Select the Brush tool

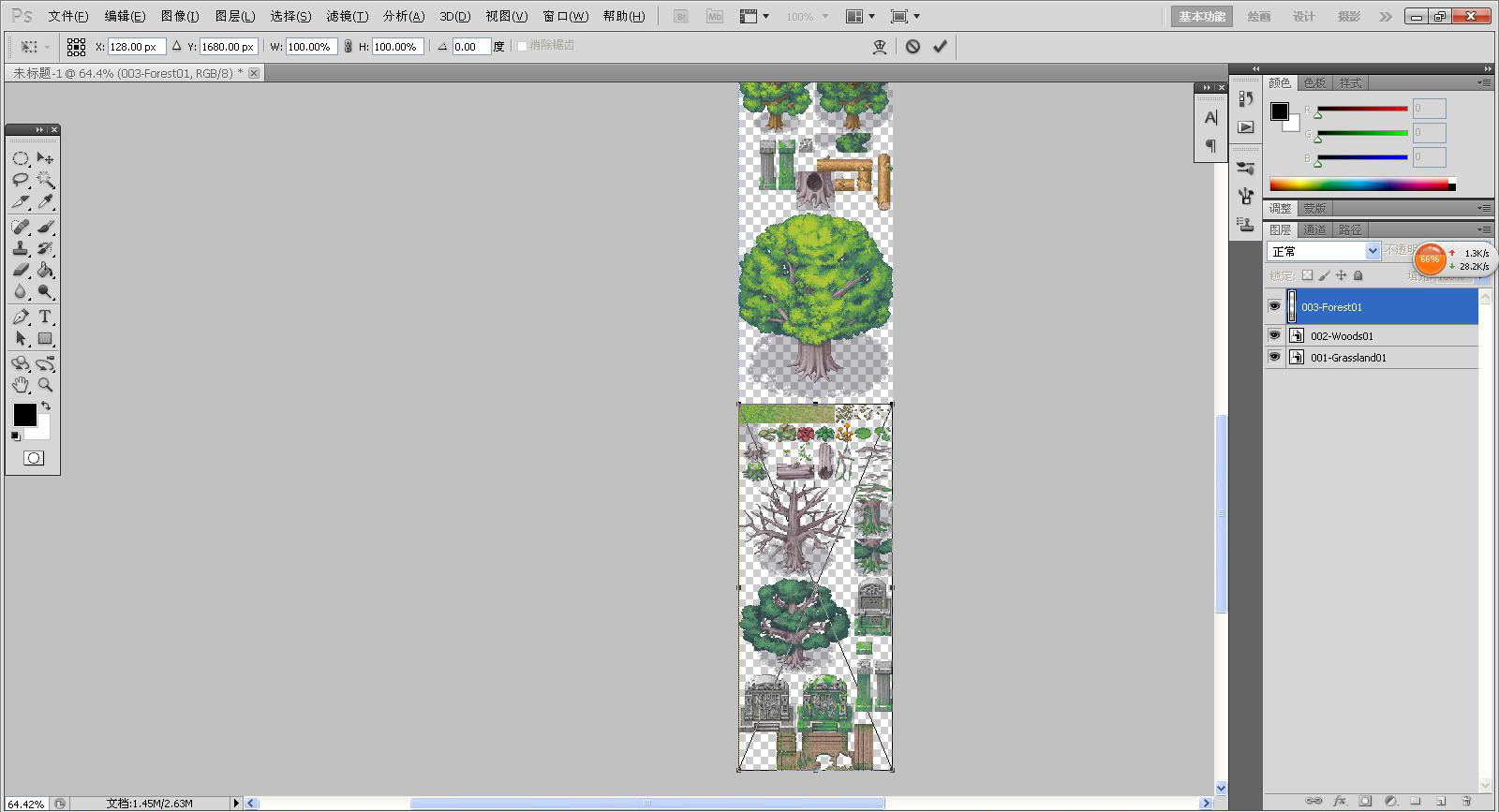click(x=45, y=227)
